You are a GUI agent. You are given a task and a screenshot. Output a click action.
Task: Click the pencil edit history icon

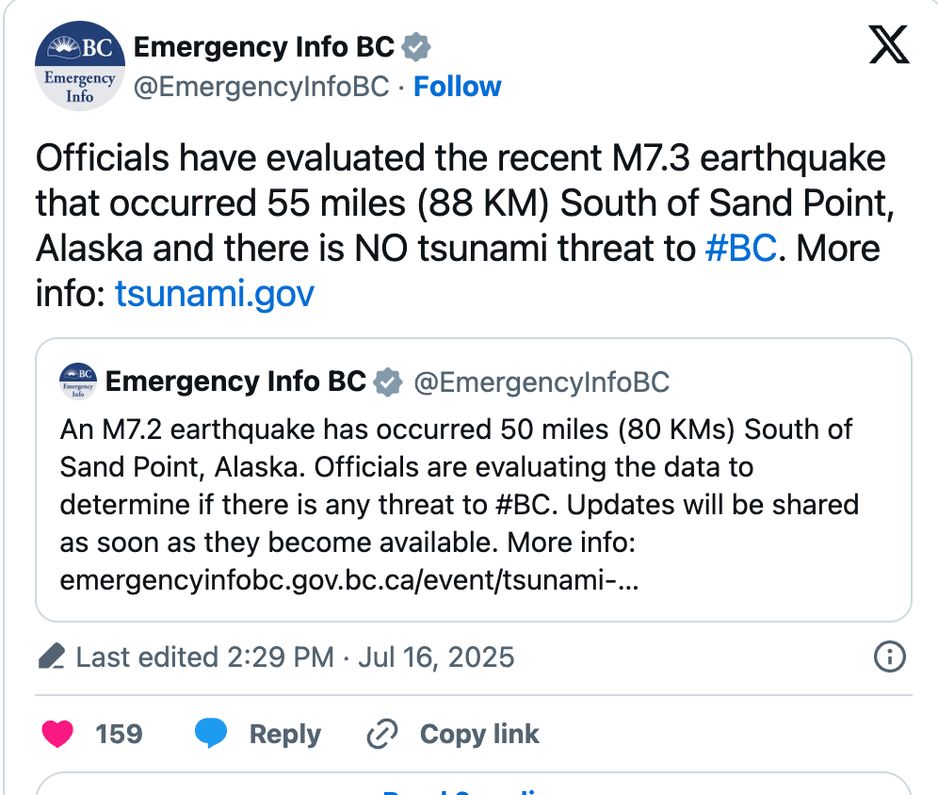point(51,656)
